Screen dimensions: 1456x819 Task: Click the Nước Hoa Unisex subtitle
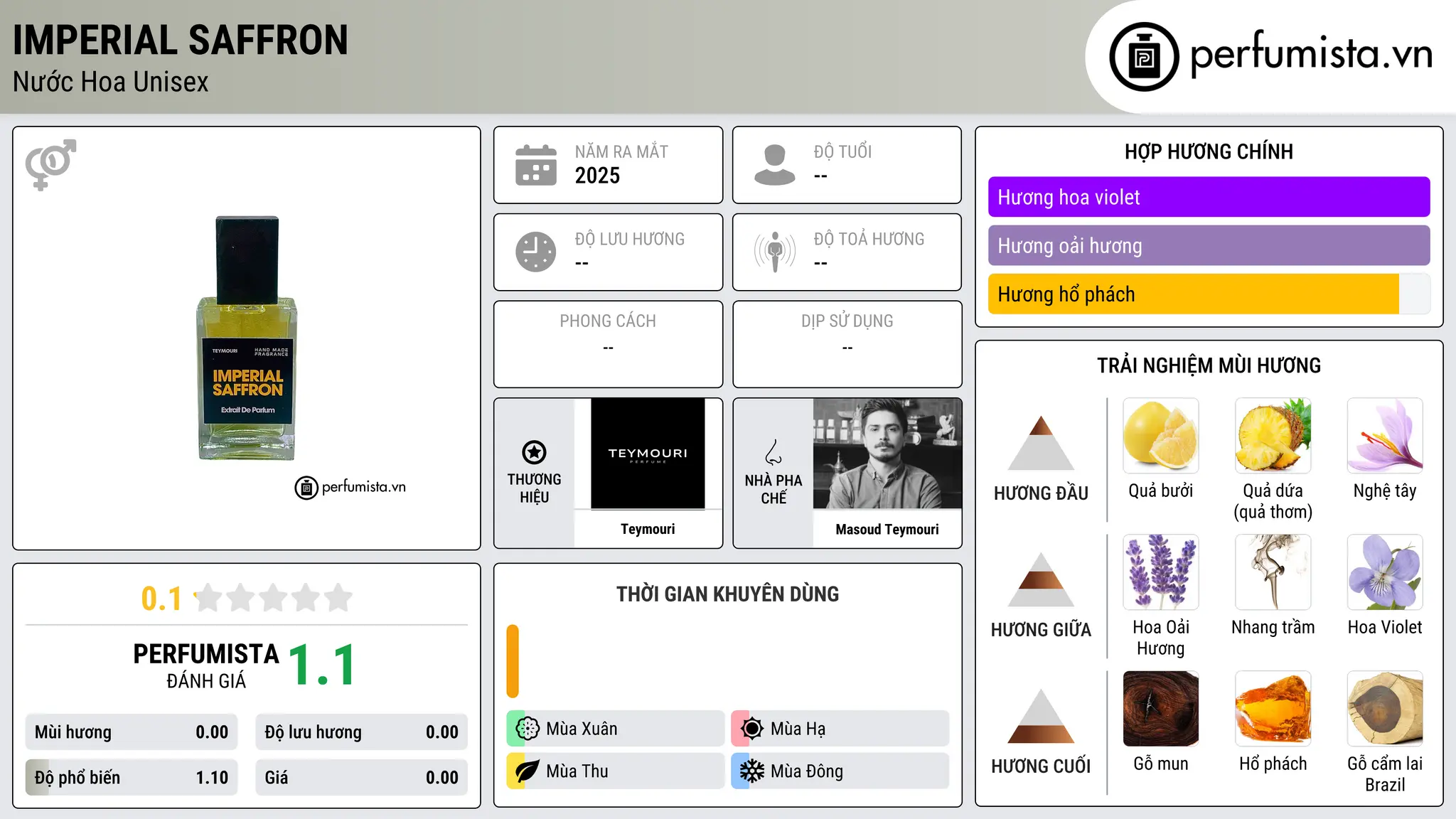(111, 82)
